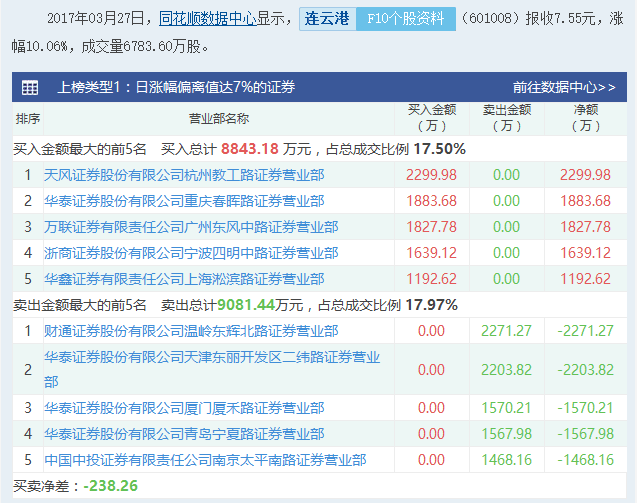The height and width of the screenshot is (503, 637).
Task: Open F10个股资料 button
Action: [405, 19]
